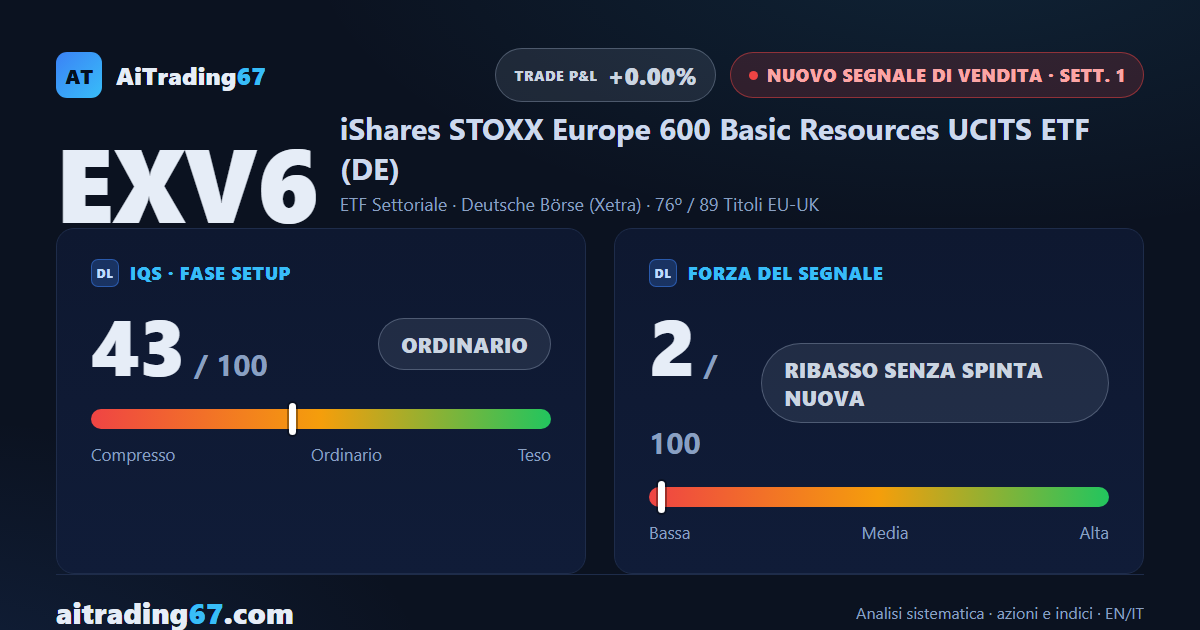Click the iShares STOXX Europe 600 ETF title
This screenshot has height=630, width=1200.
click(x=715, y=150)
